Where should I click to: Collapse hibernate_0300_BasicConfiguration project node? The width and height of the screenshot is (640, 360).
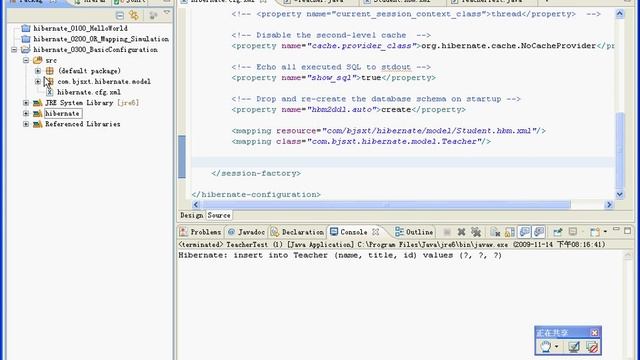[x=14, y=49]
